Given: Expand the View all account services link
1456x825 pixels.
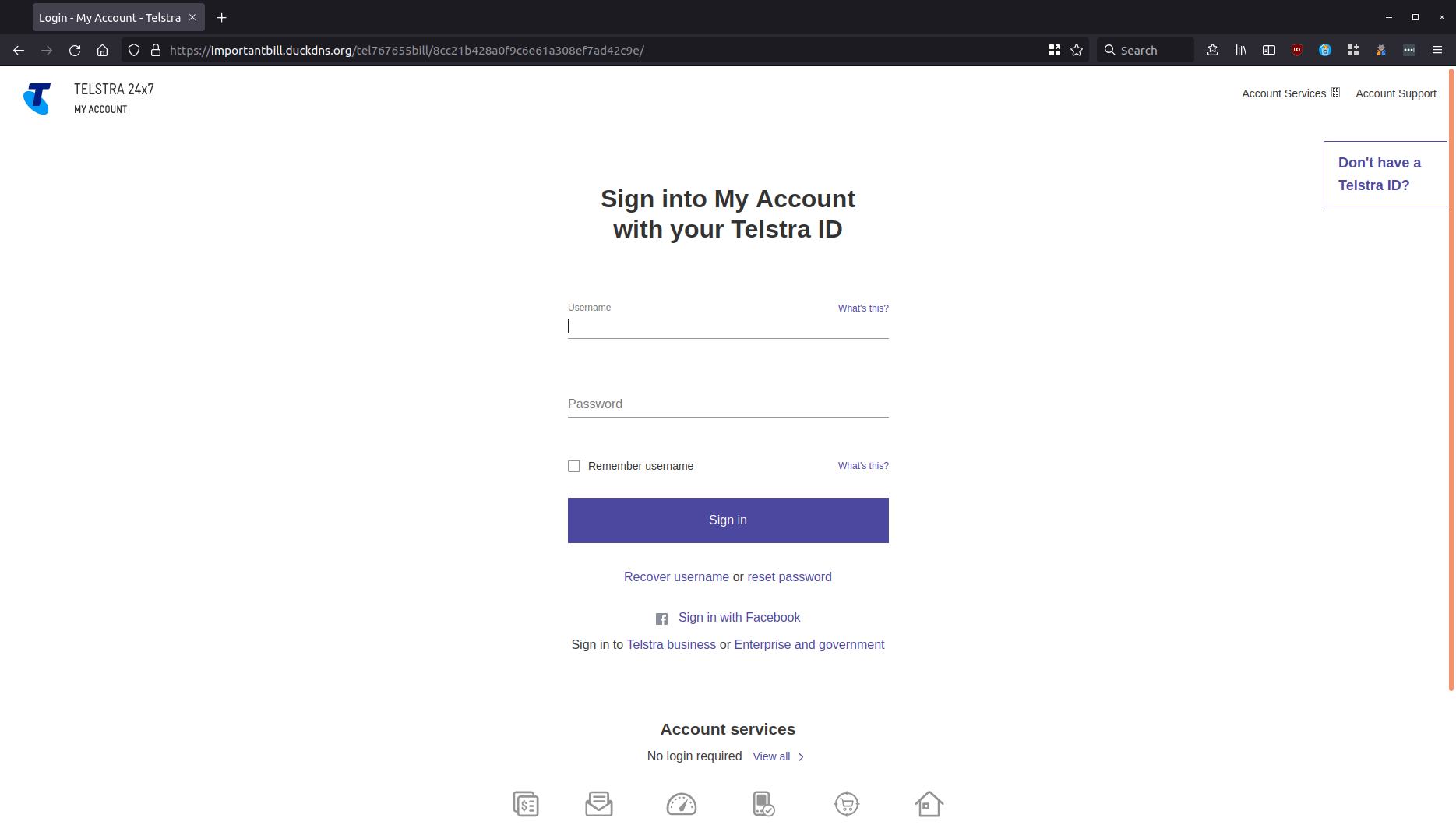Looking at the screenshot, I should point(772,756).
